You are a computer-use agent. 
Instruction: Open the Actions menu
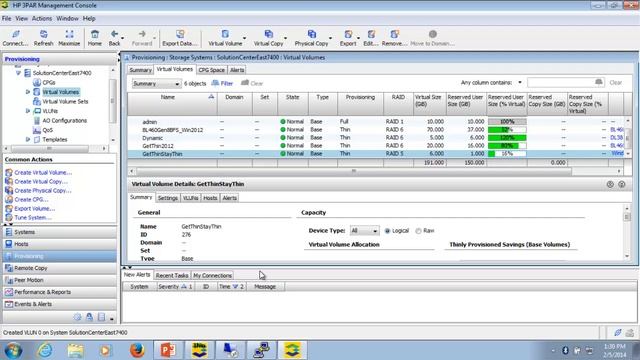(x=42, y=18)
